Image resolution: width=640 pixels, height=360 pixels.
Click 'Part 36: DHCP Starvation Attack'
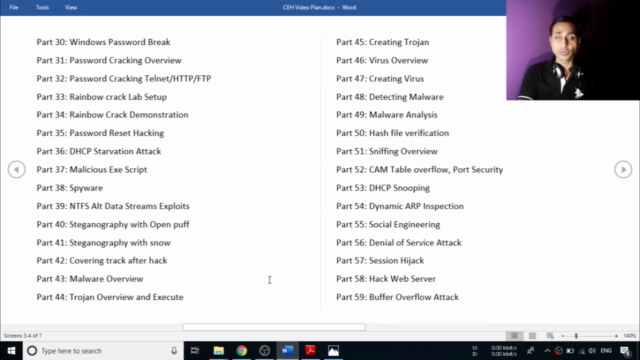(x=99, y=151)
